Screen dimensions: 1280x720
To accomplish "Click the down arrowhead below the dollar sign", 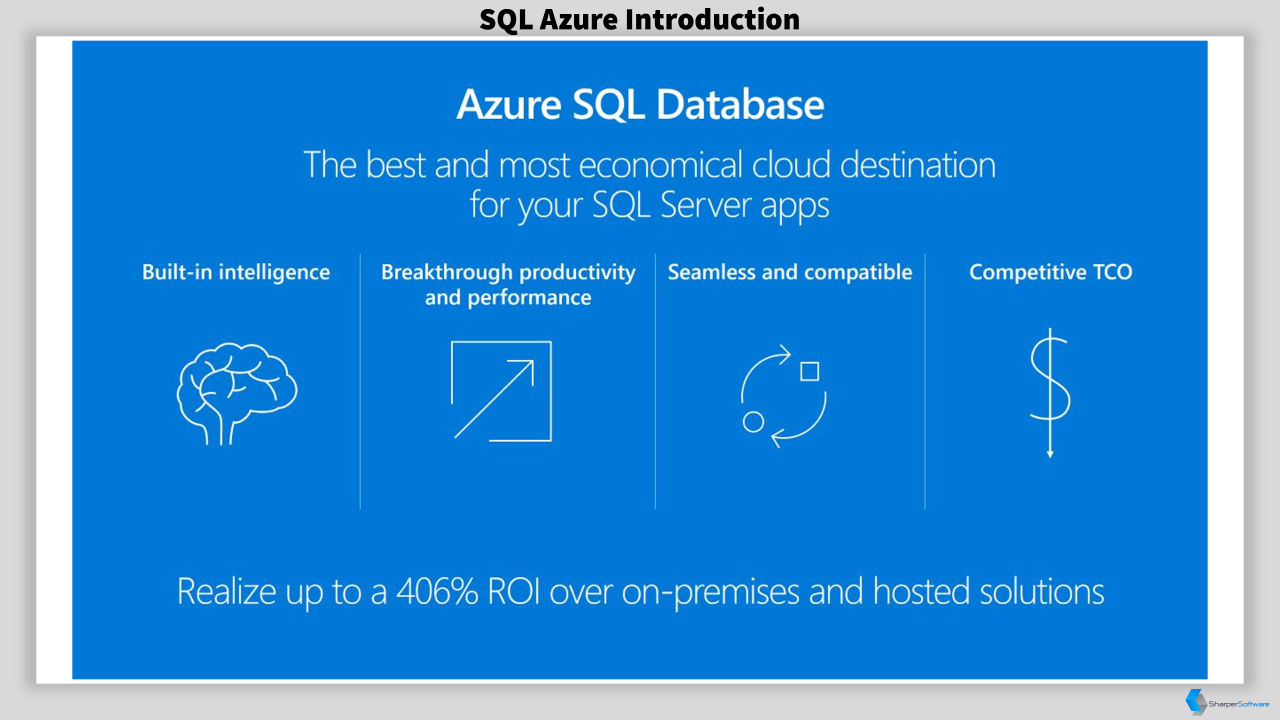I will click(x=1050, y=452).
